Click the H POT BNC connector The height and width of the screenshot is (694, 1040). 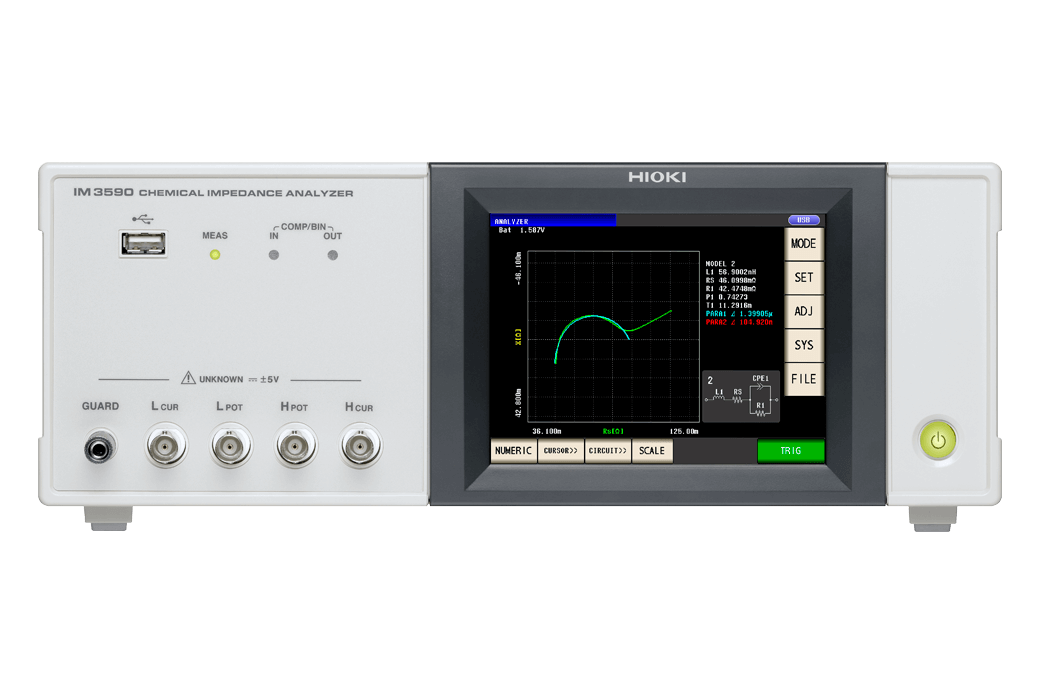click(295, 447)
